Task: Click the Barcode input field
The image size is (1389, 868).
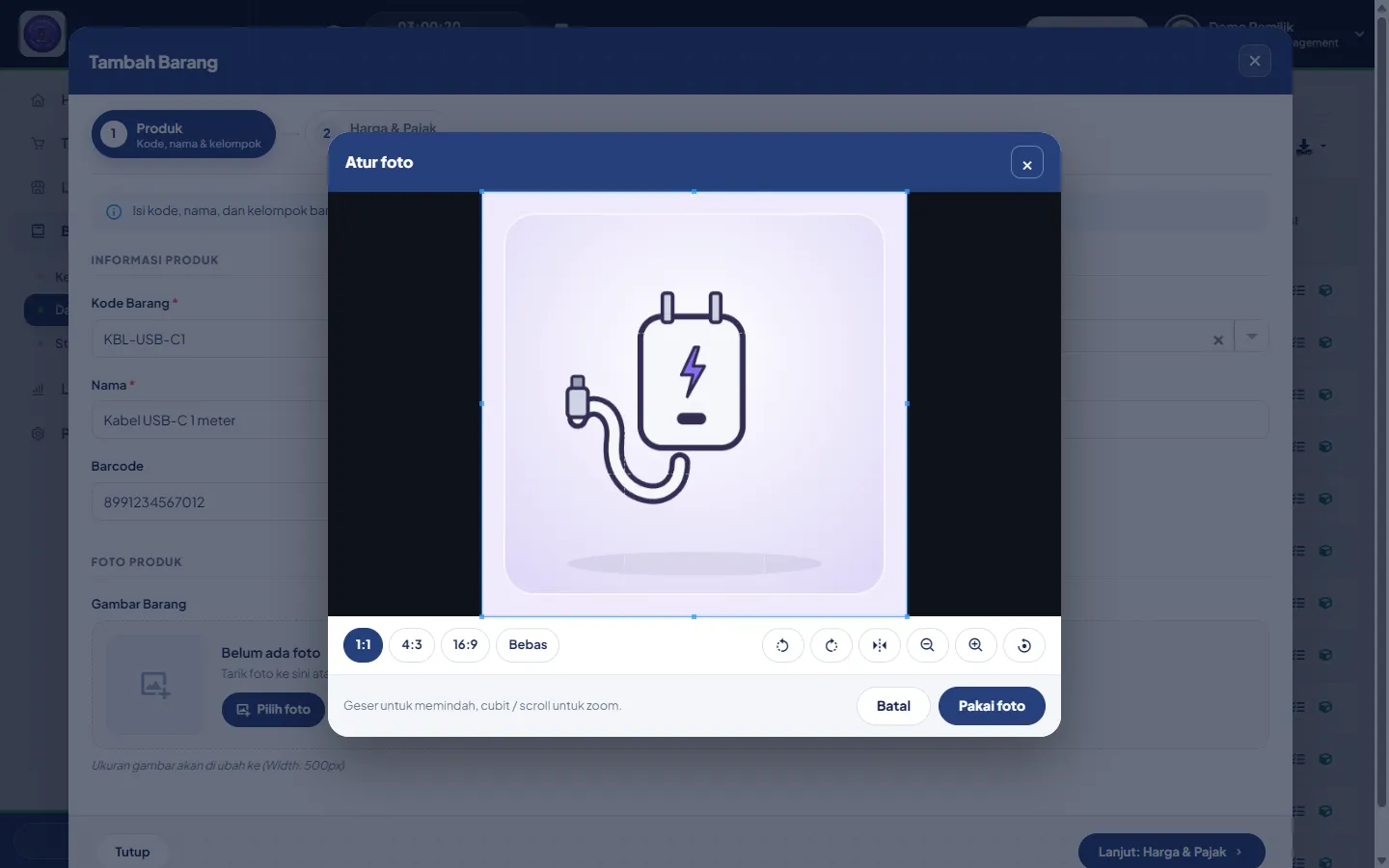Action: click(210, 502)
